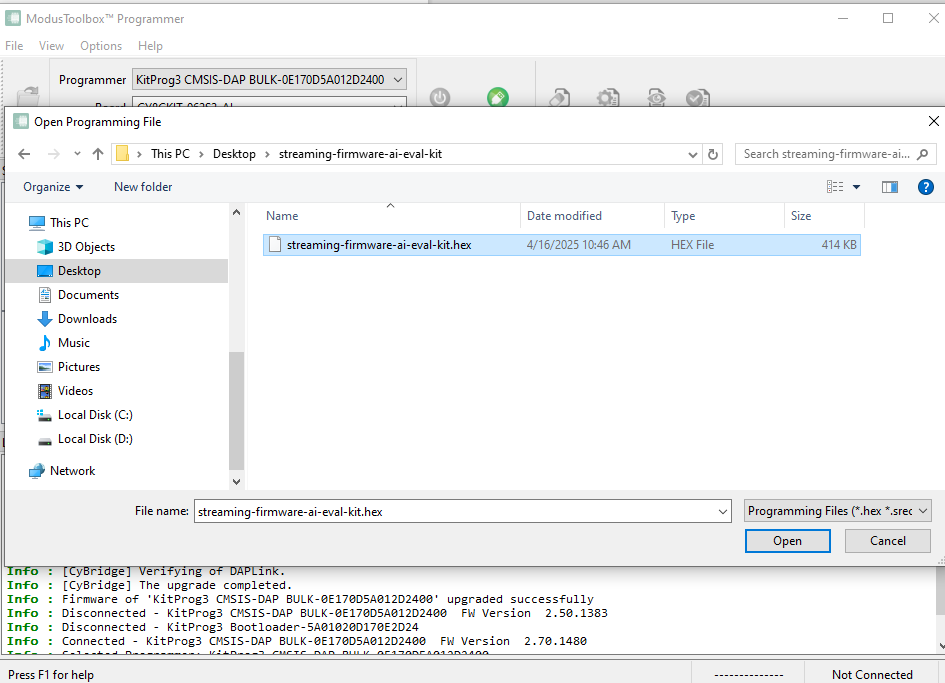Open the Downloads folder in sidebar
Screen dimensions: 945x683
(87, 319)
